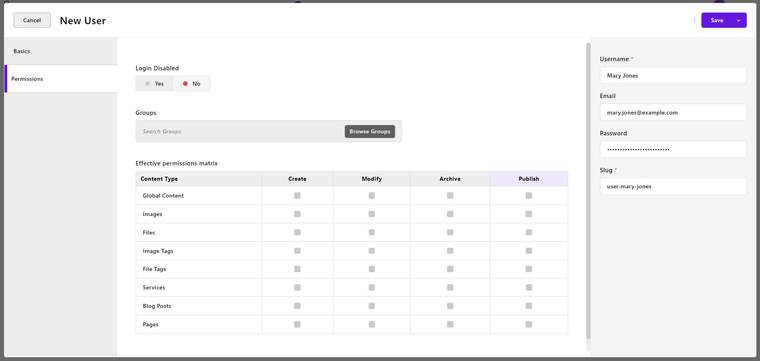Screen dimensions: 760x361
Task: Set Login Disabled to No
Action: (x=191, y=83)
